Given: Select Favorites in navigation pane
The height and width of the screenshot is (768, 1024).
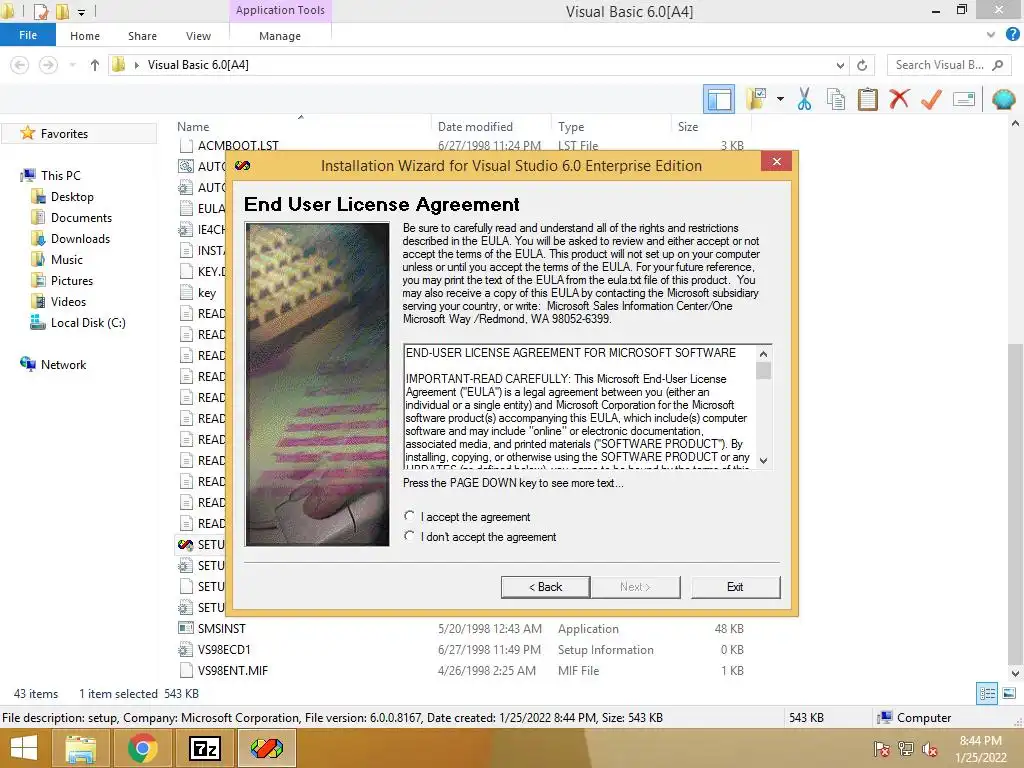Looking at the screenshot, I should tap(64, 133).
